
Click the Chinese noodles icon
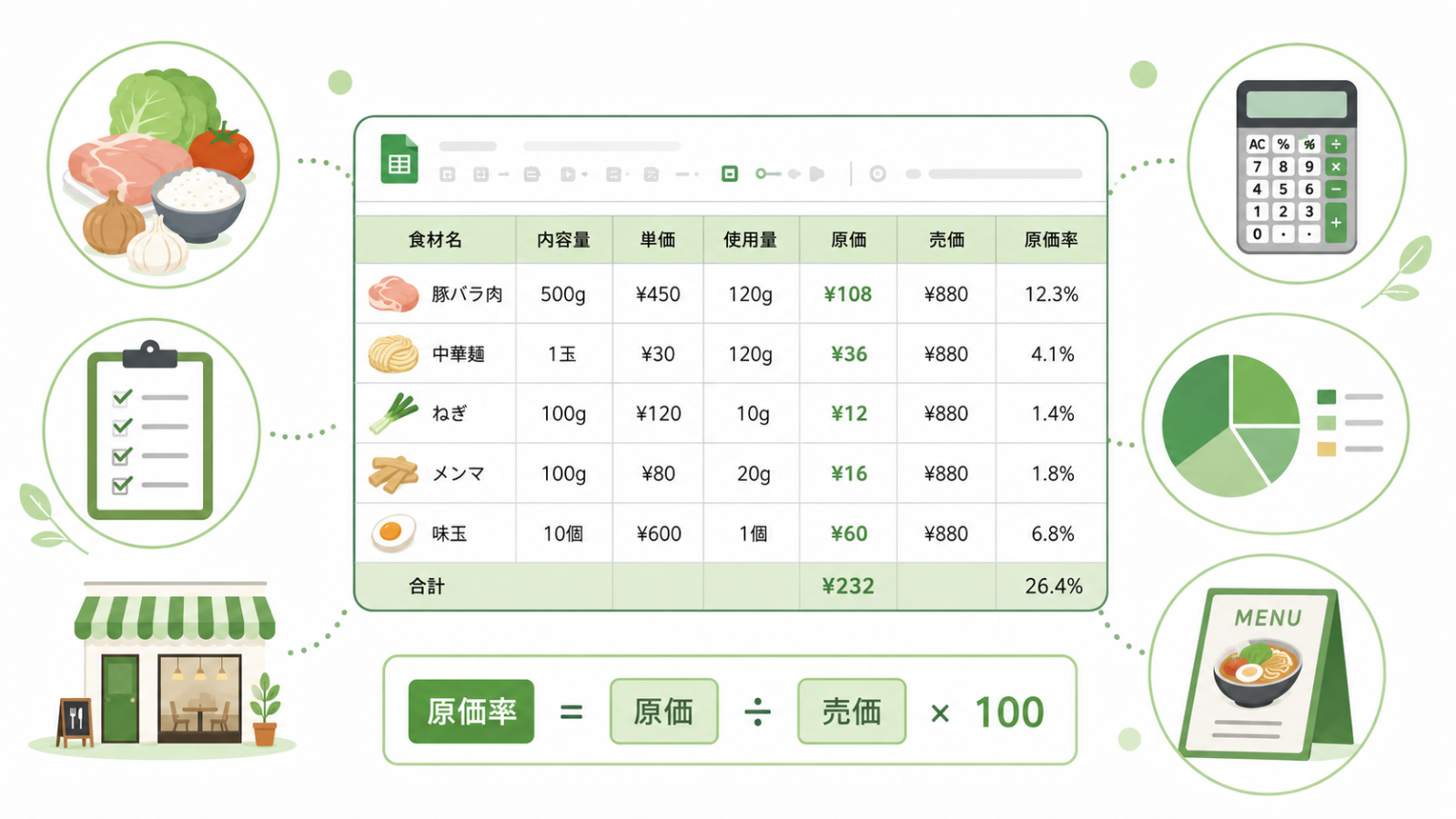click(x=393, y=354)
